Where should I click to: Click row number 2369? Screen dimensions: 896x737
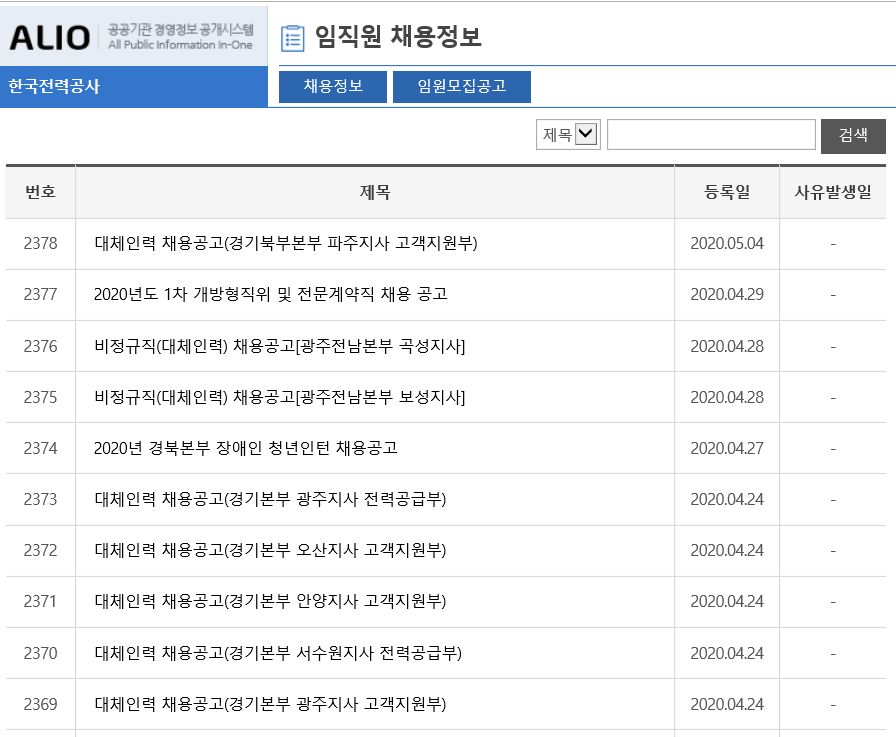[41, 704]
